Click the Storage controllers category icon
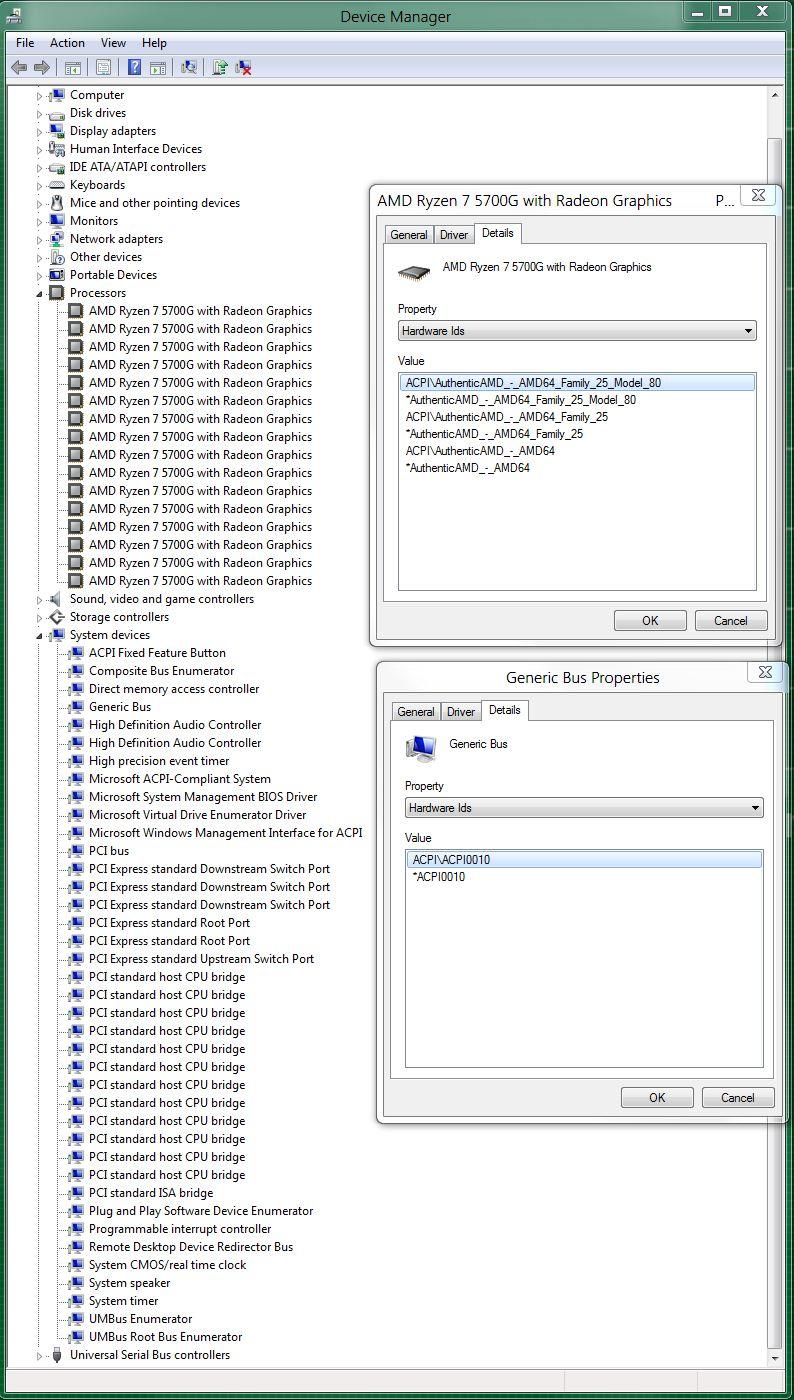794x1400 pixels. 57,617
